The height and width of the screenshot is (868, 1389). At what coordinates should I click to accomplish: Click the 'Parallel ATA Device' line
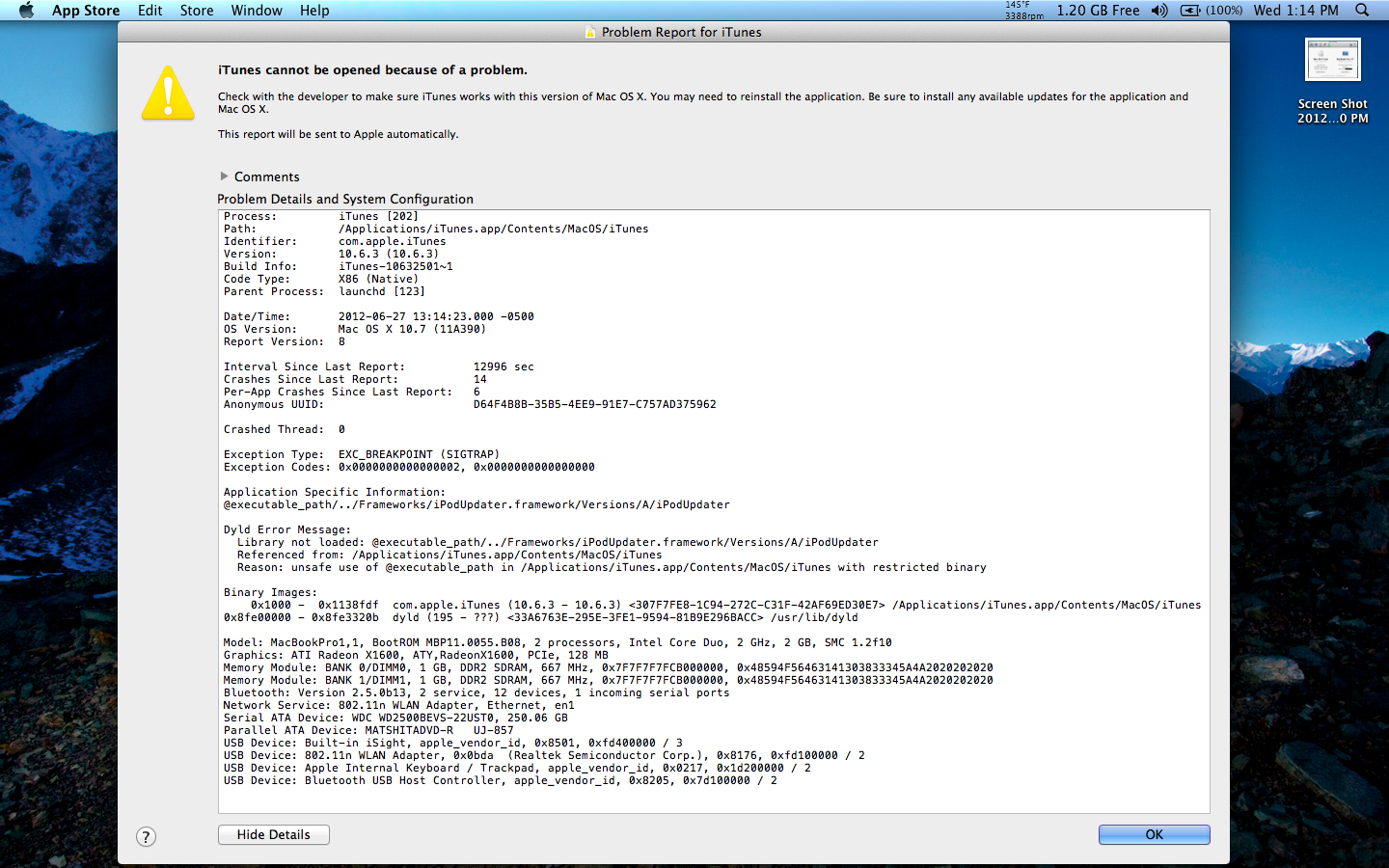[x=368, y=731]
